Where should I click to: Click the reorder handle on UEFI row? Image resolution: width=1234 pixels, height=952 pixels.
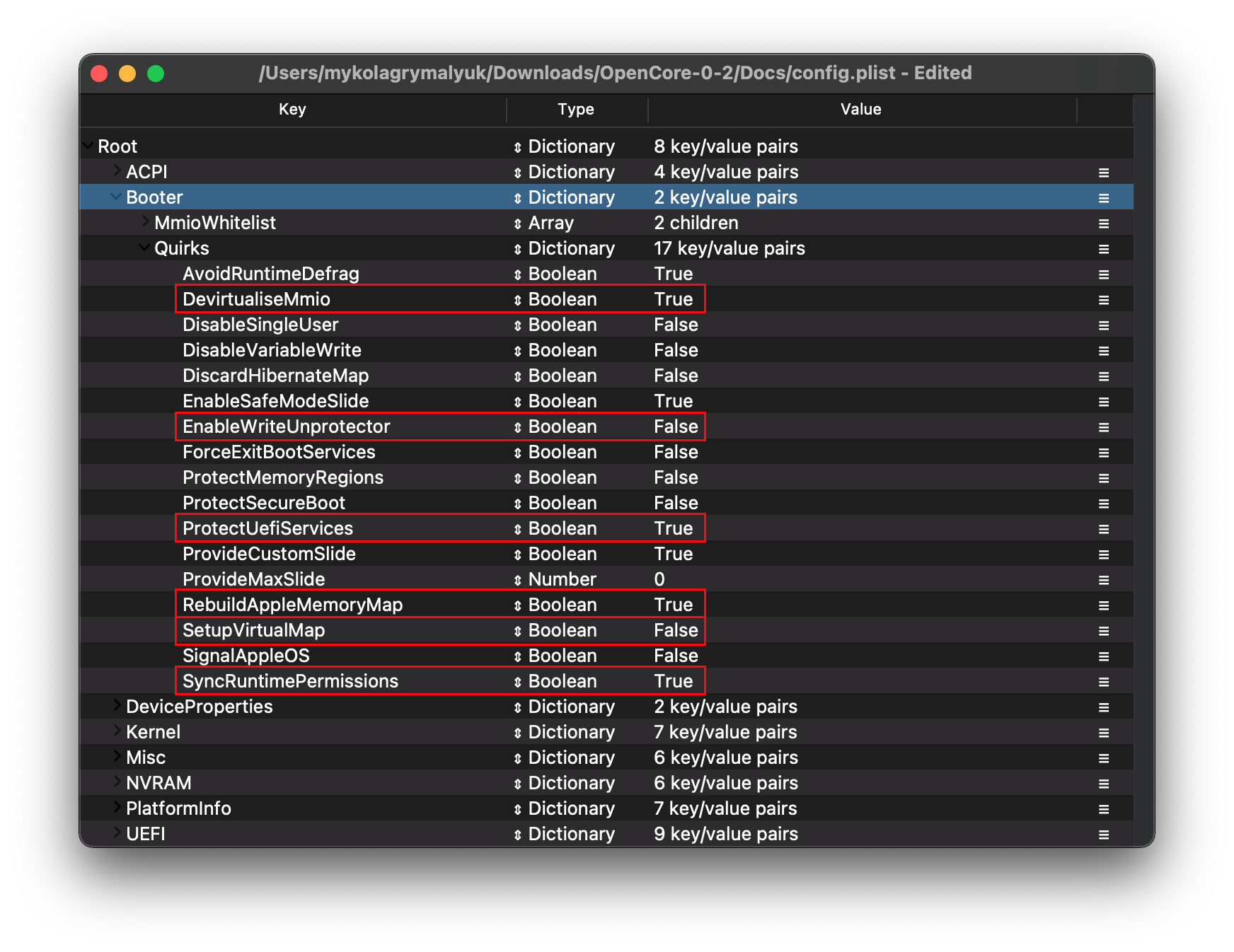pos(1103,835)
